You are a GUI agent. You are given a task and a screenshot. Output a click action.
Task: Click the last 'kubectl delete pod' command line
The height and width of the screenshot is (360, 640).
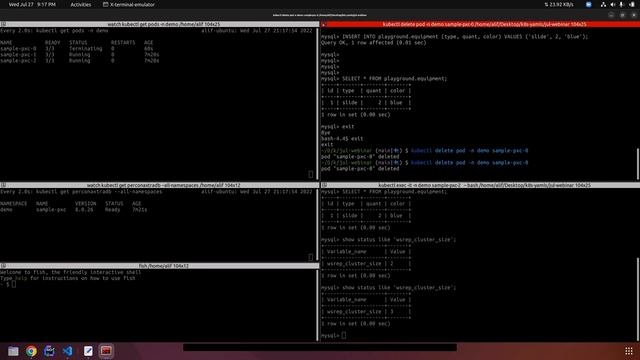pos(424,162)
